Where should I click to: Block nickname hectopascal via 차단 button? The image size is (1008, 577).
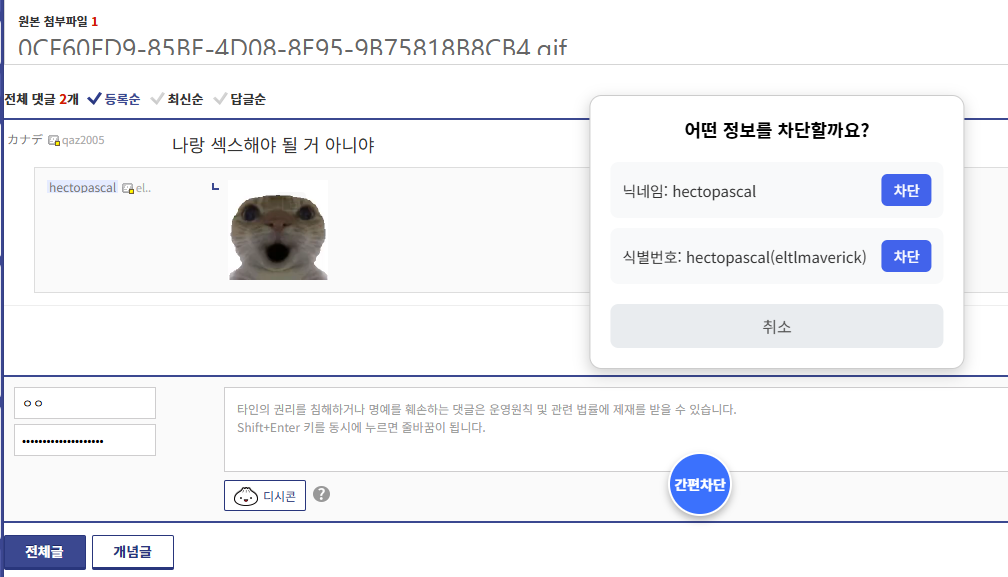point(905,190)
